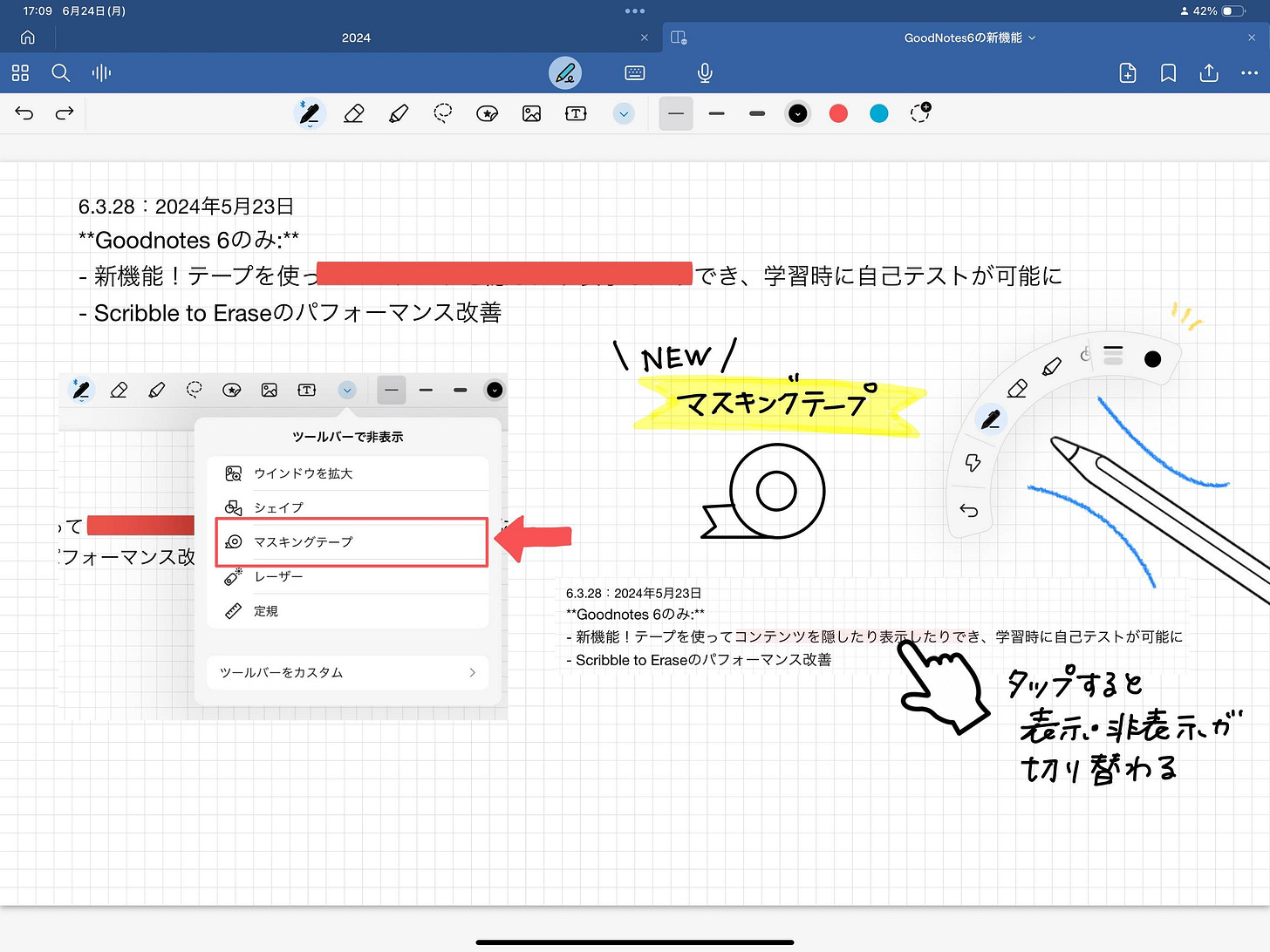The height and width of the screenshot is (952, 1270).
Task: Open the audio waveform recordings icon
Action: click(x=101, y=73)
